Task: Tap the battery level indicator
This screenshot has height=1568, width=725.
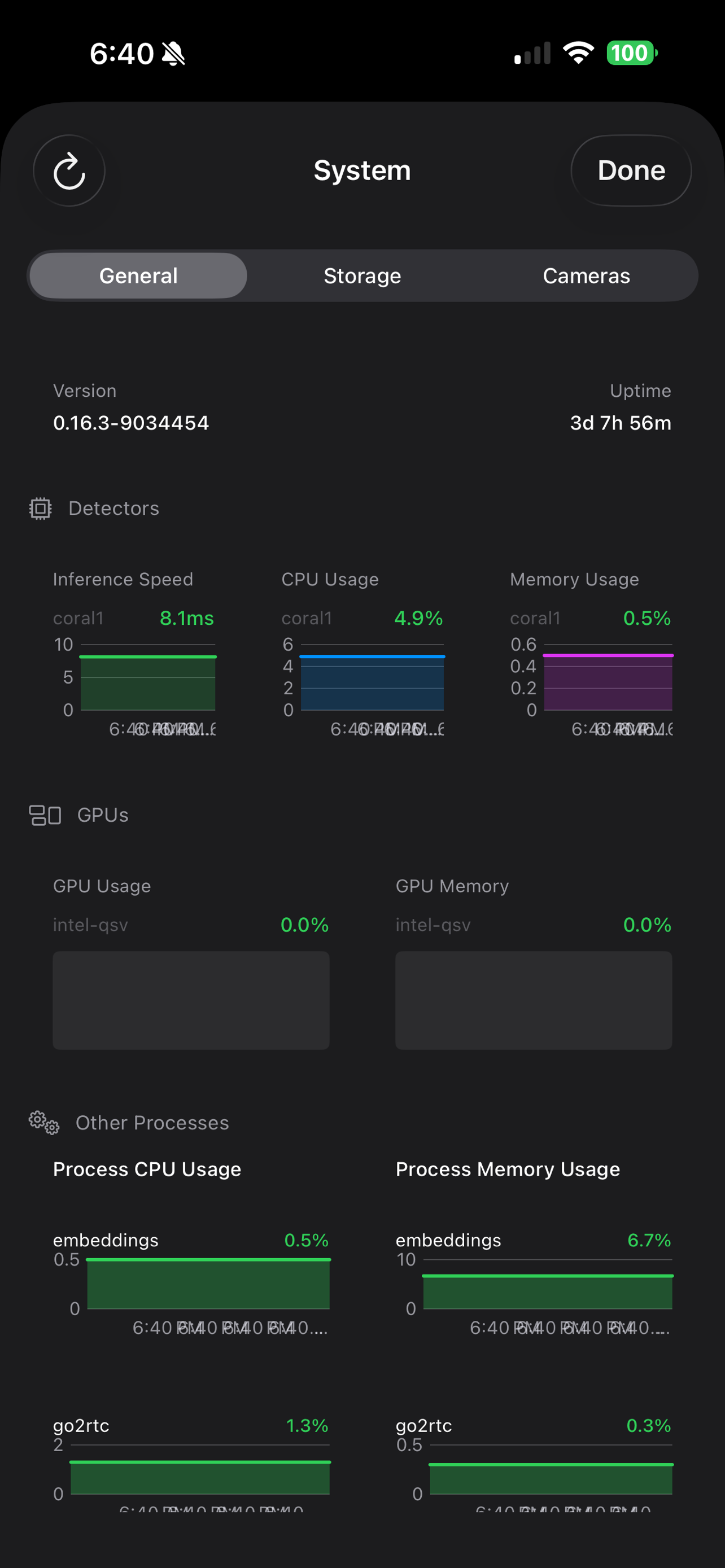Action: 632,53
